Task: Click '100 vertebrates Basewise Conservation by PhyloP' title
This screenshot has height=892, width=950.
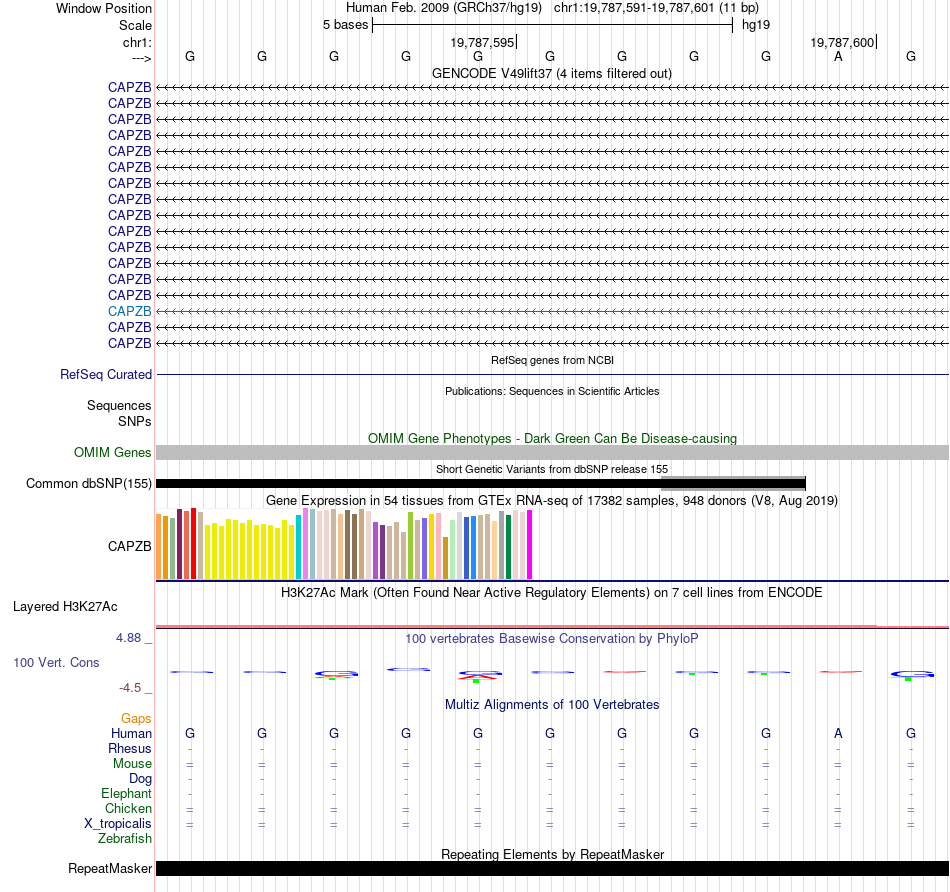Action: [x=552, y=639]
